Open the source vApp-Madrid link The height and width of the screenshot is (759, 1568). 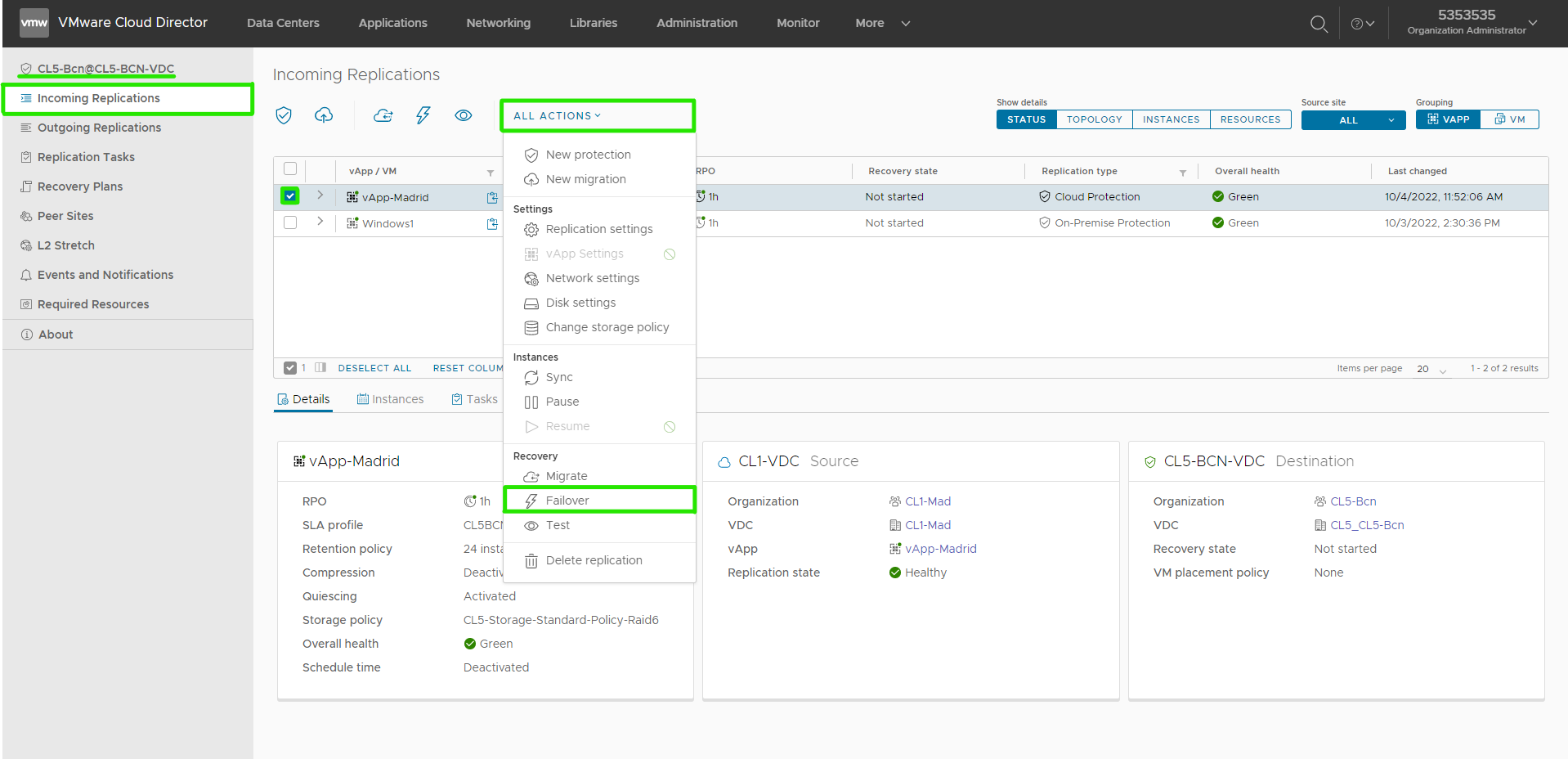[941, 549]
